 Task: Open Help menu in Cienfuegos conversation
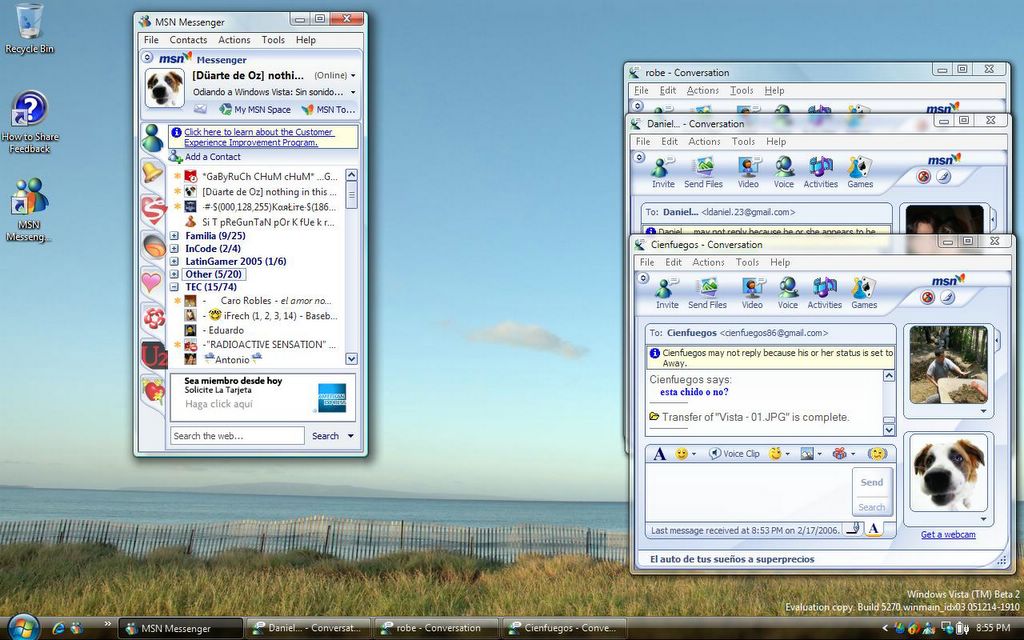[x=780, y=262]
